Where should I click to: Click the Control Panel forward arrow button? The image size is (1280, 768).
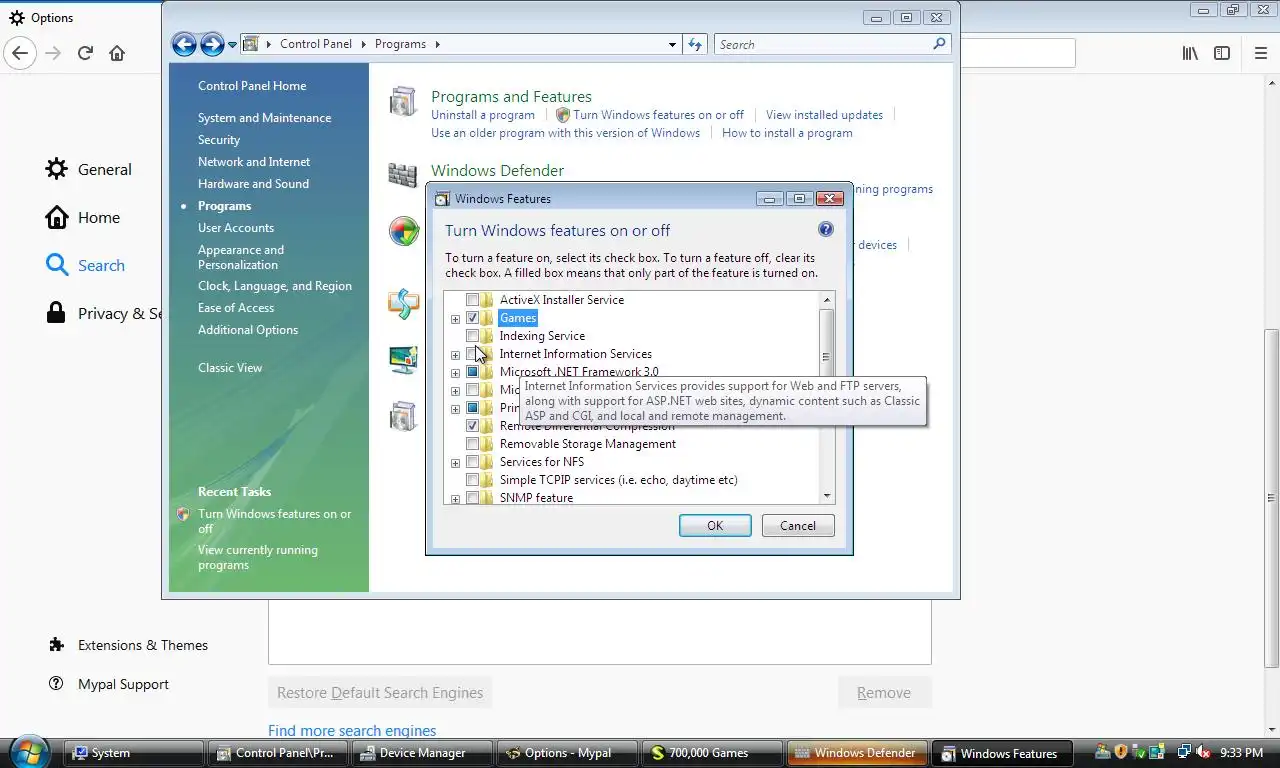(x=212, y=44)
